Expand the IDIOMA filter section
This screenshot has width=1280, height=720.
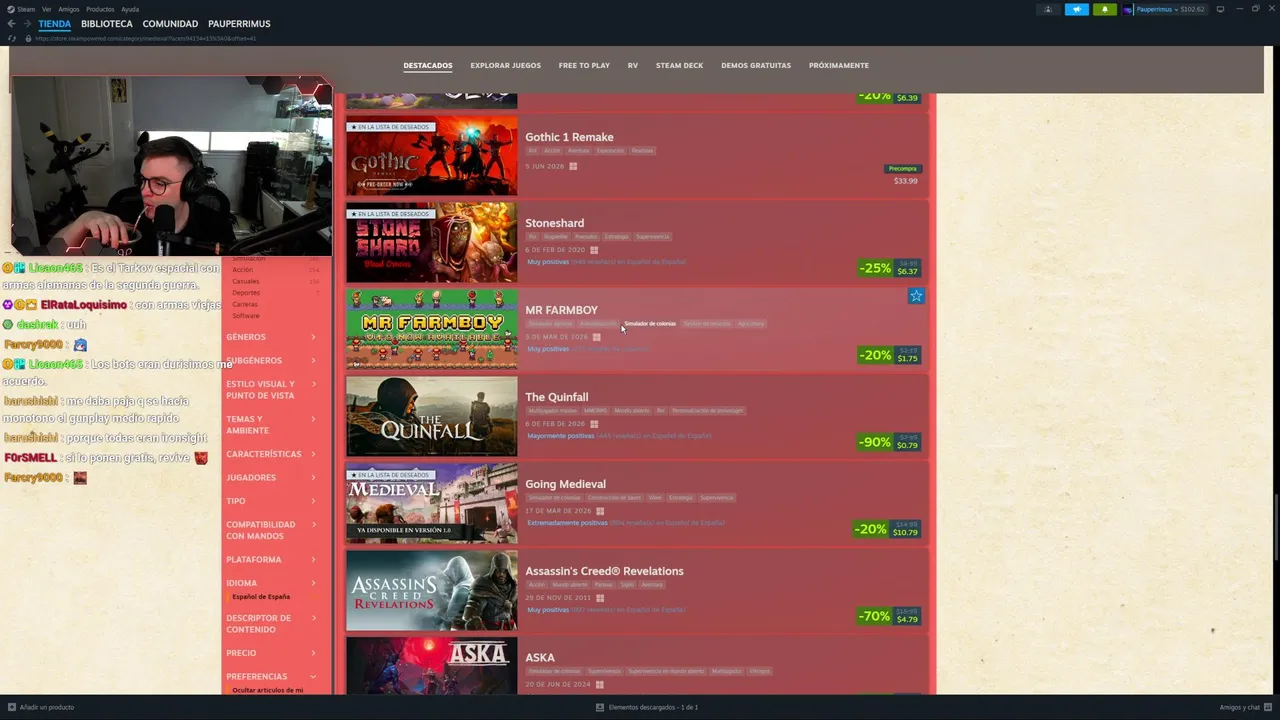coord(271,583)
